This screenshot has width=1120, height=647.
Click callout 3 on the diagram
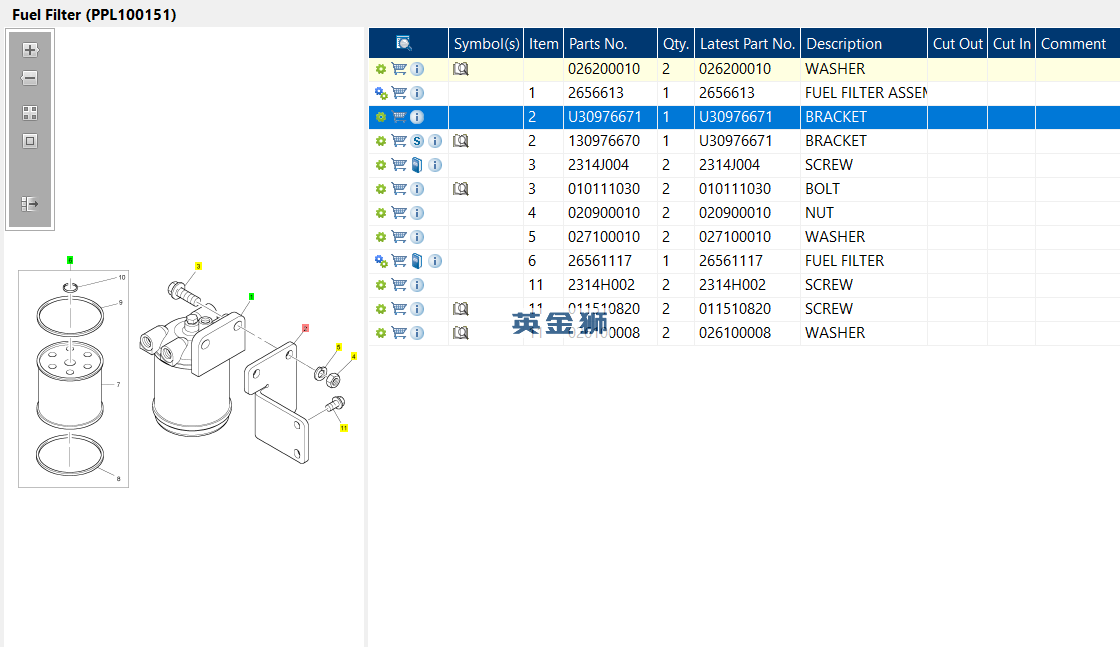198,266
